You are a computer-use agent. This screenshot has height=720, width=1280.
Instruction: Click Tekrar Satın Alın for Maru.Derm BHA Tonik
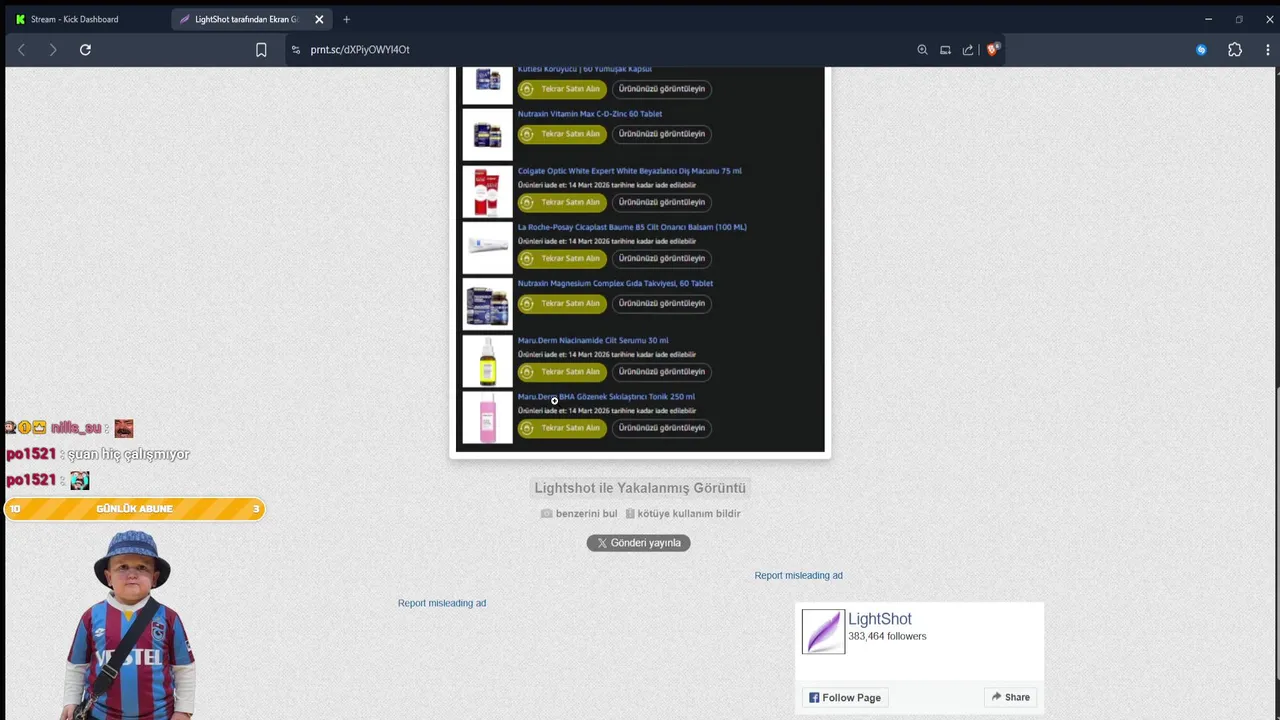coord(562,428)
